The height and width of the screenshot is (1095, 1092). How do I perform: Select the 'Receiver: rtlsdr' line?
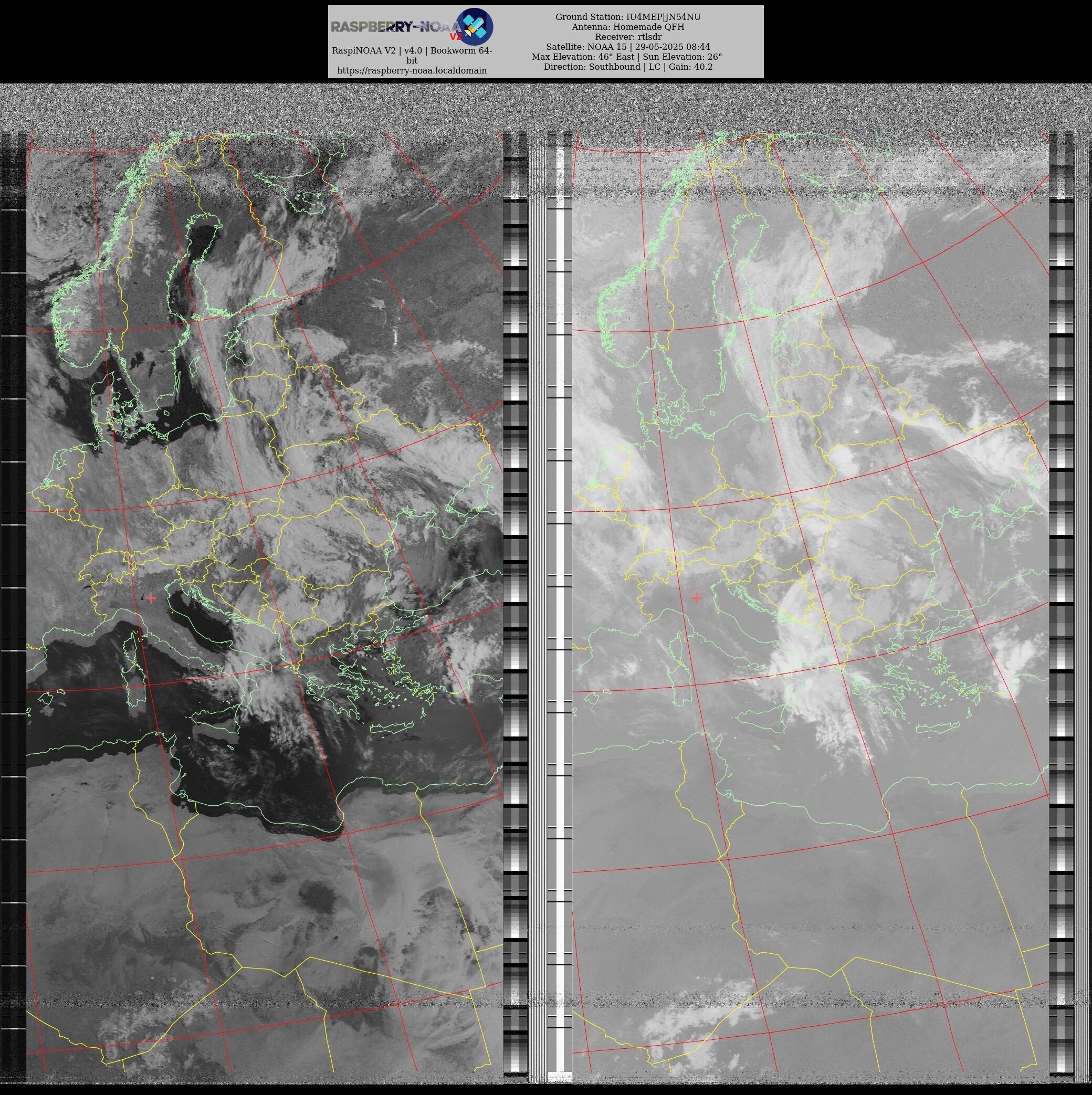[x=628, y=37]
